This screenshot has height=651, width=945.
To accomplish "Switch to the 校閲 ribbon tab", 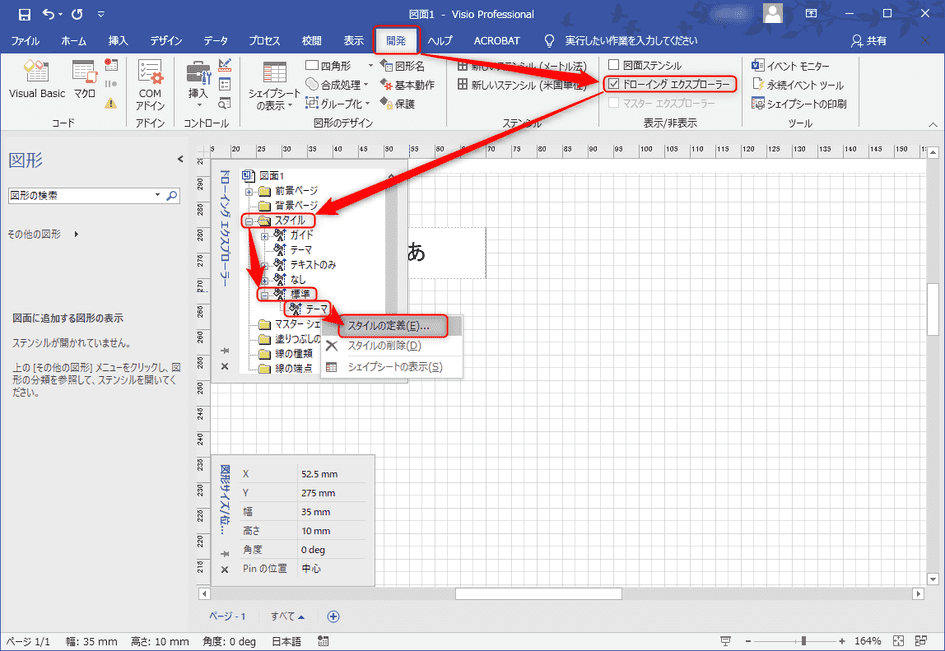I will 310,40.
